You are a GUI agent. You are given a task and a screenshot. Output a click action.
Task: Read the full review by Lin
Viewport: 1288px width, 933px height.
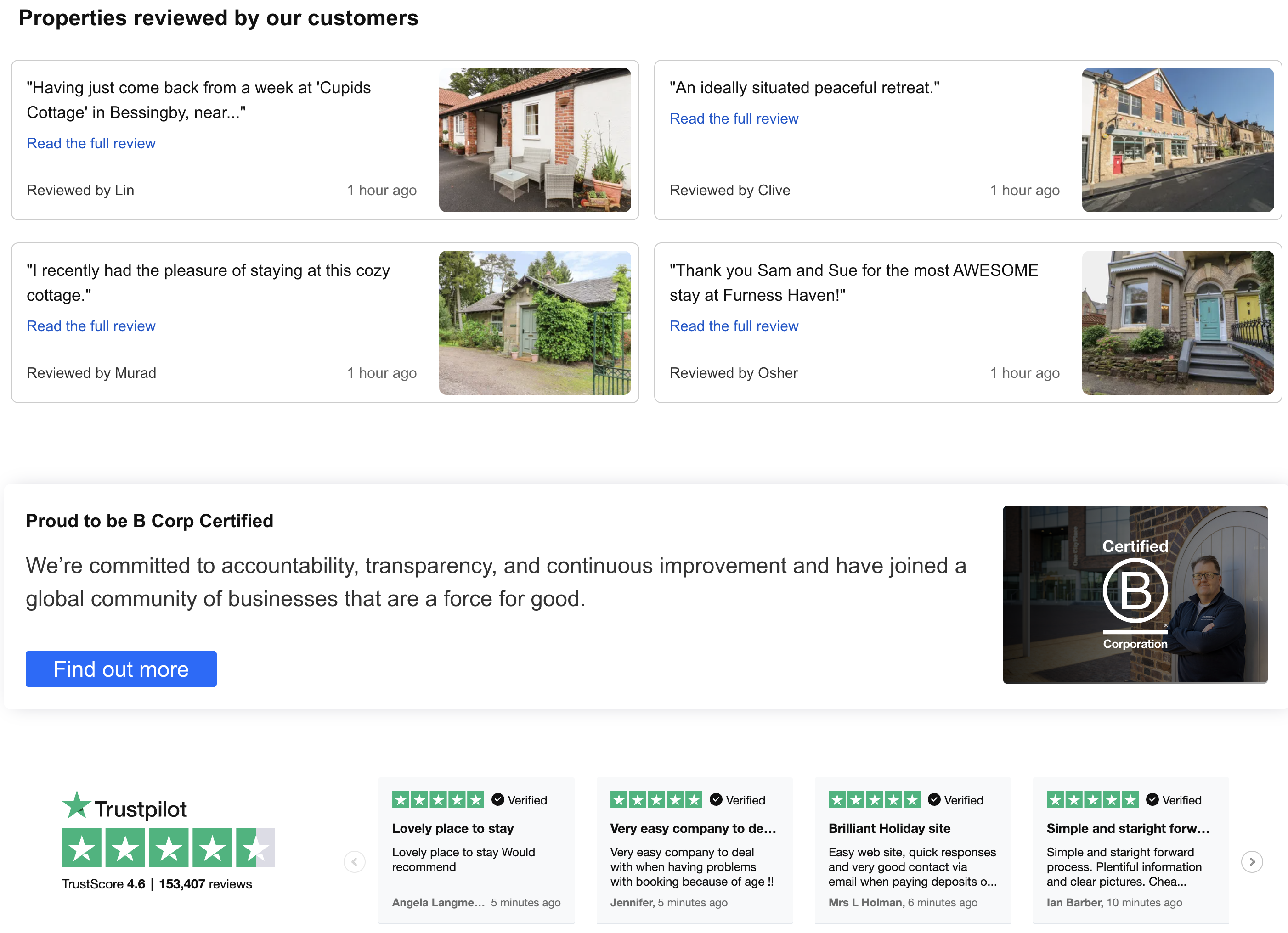(91, 143)
